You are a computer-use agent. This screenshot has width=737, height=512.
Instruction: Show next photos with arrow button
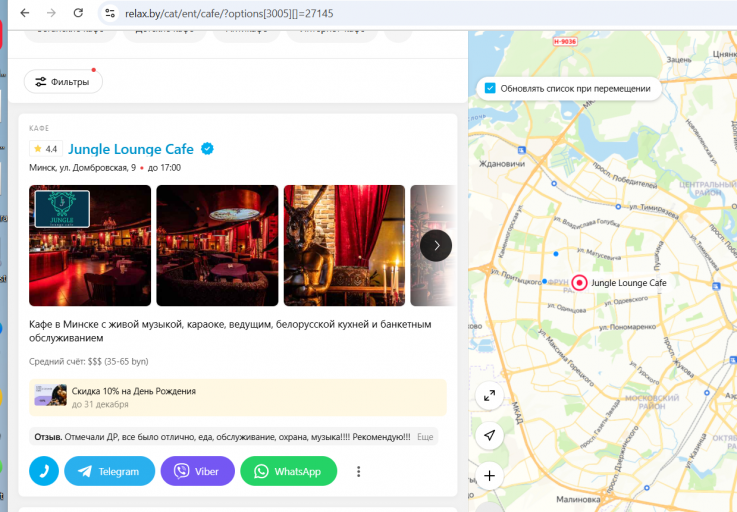coord(436,245)
